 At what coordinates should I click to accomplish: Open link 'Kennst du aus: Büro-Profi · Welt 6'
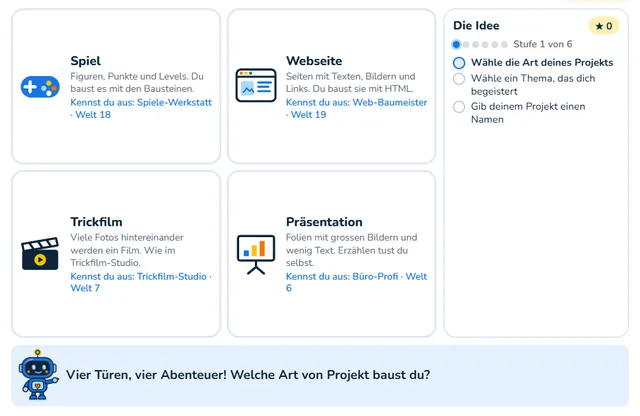[x=356, y=282]
